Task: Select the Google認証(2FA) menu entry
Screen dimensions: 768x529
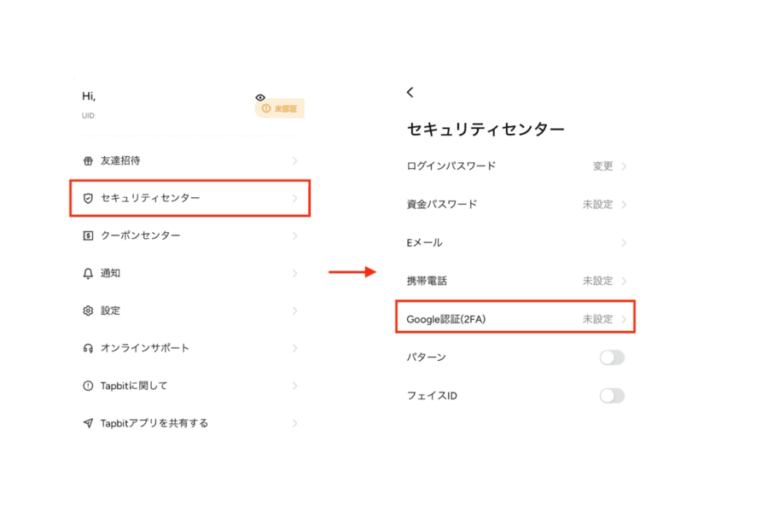Action: (515, 319)
